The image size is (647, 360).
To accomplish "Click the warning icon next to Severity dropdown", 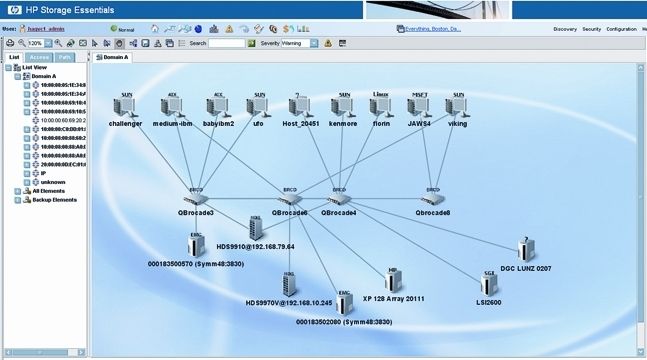I will tap(328, 43).
